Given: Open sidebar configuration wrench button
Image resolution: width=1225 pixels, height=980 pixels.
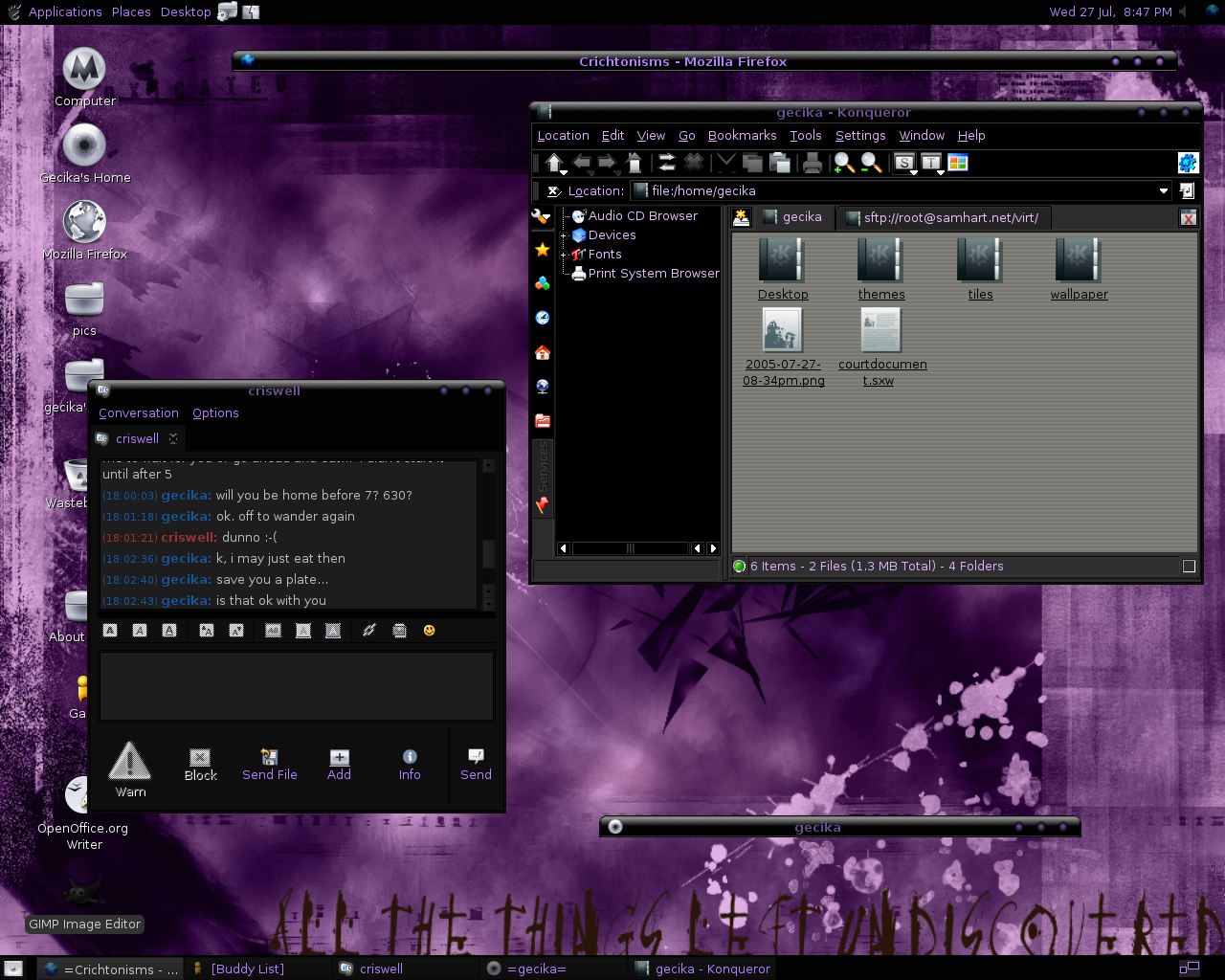Looking at the screenshot, I should point(542,216).
